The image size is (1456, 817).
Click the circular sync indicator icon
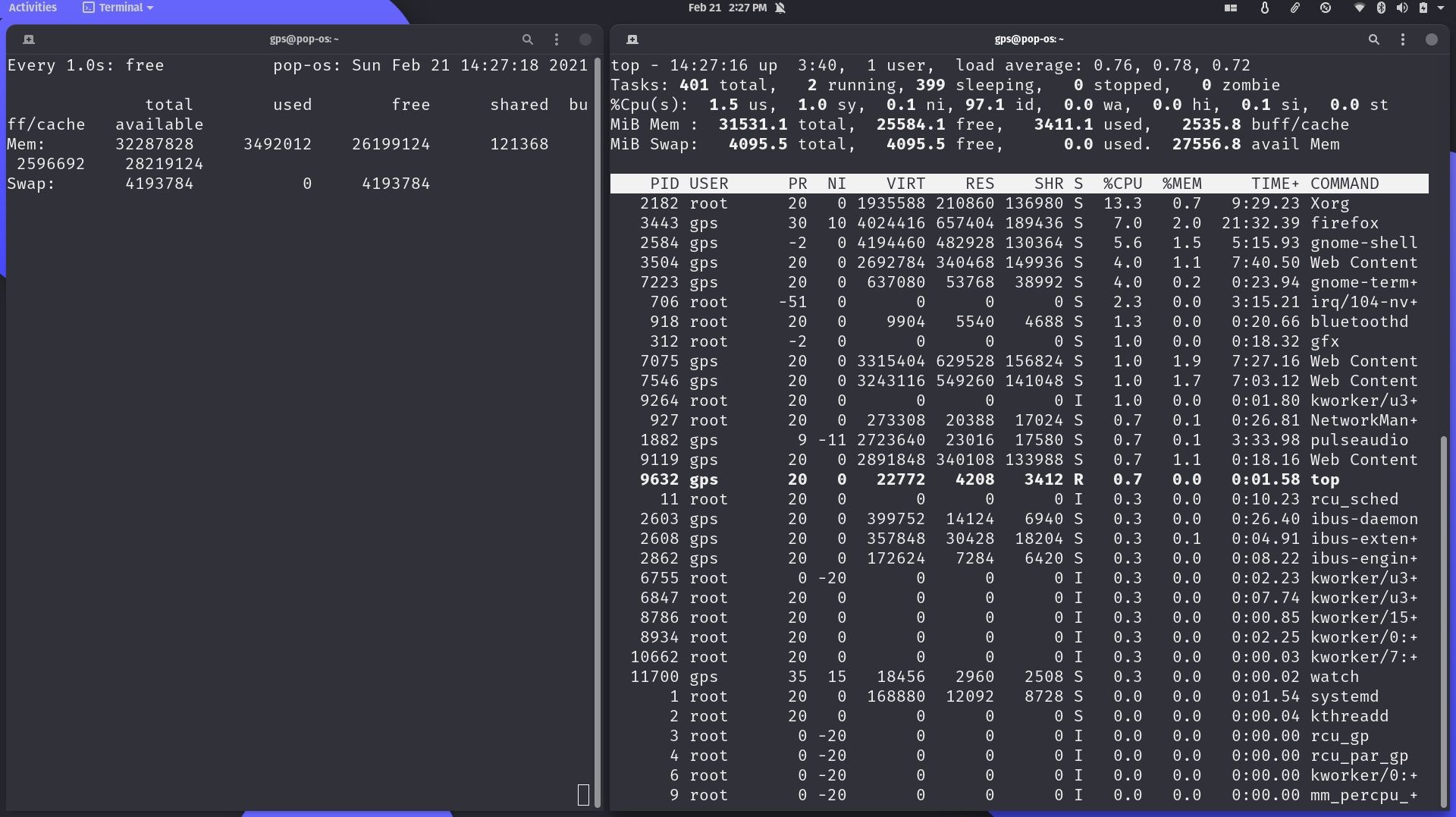pos(1326,8)
